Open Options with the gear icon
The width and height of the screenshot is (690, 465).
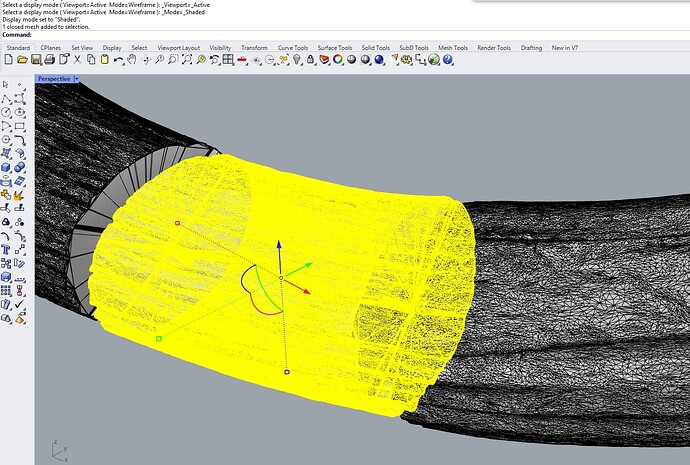pyautogui.click(x=407, y=59)
